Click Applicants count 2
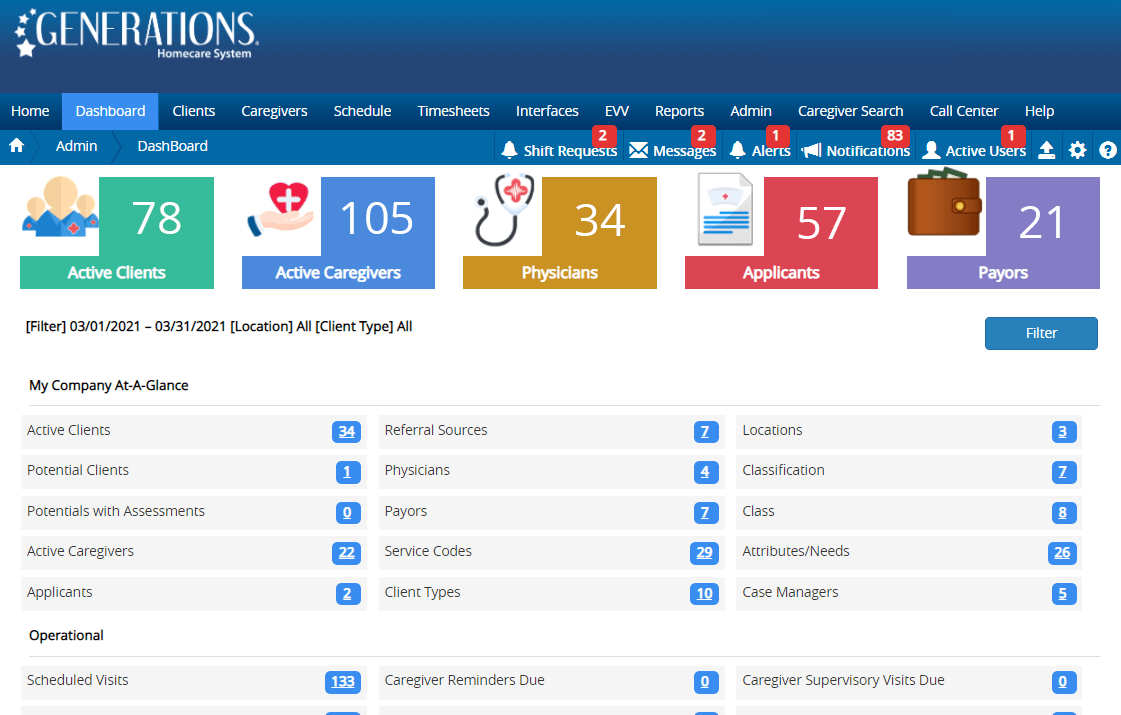1121x715 pixels. (x=348, y=593)
